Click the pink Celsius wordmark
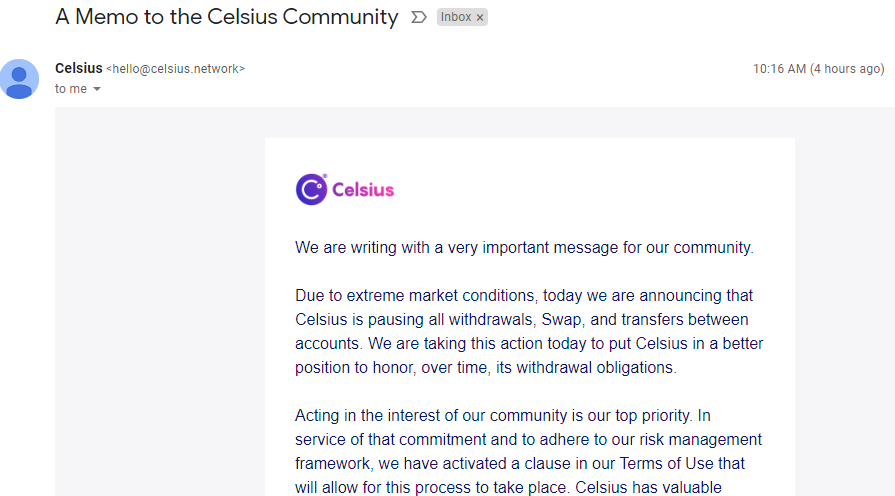This screenshot has height=496, width=895. pyautogui.click(x=363, y=190)
